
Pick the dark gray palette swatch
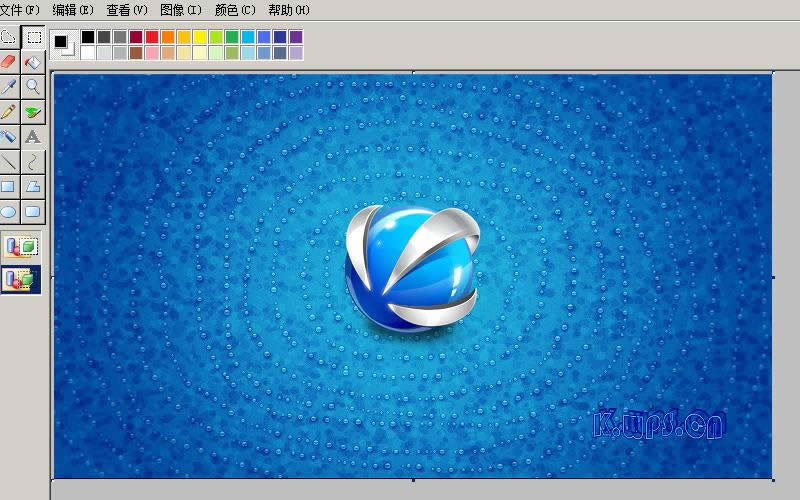click(x=104, y=37)
